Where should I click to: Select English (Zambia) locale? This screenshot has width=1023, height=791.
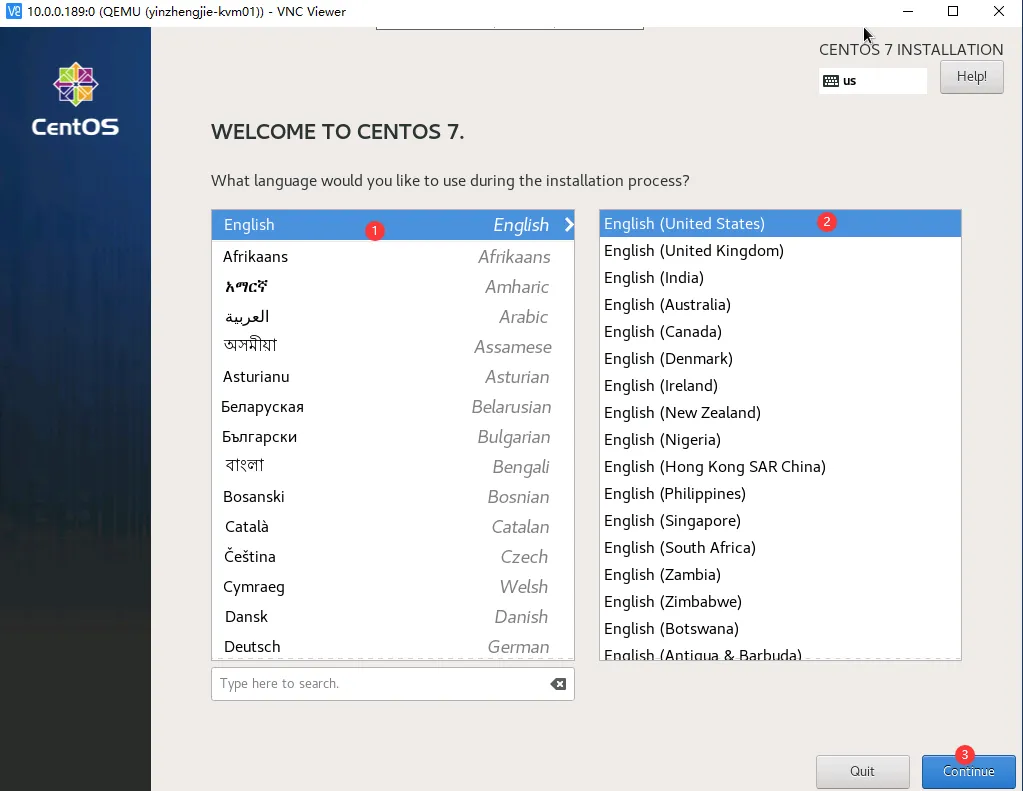[x=780, y=574]
